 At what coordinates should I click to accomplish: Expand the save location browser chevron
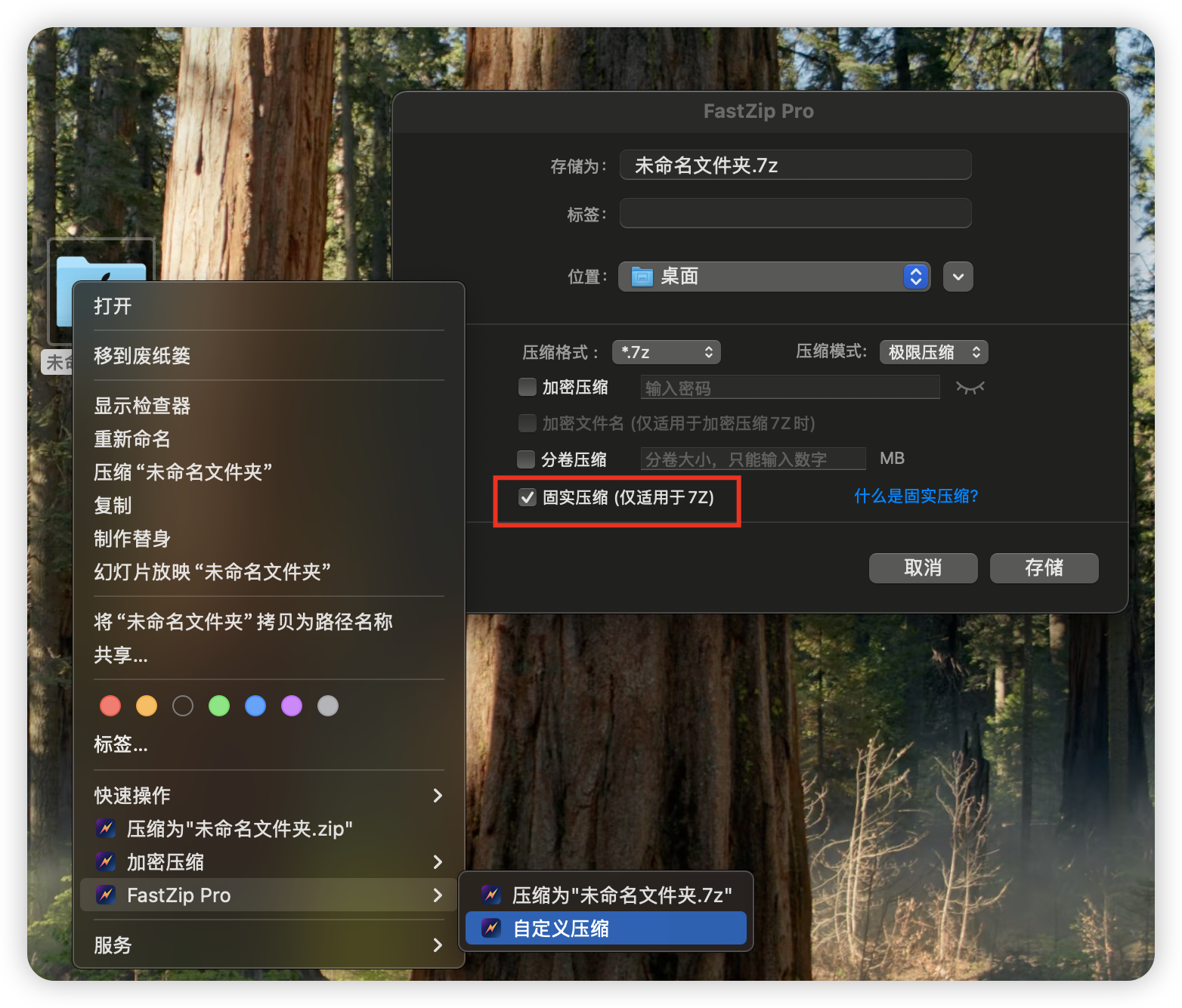958,277
